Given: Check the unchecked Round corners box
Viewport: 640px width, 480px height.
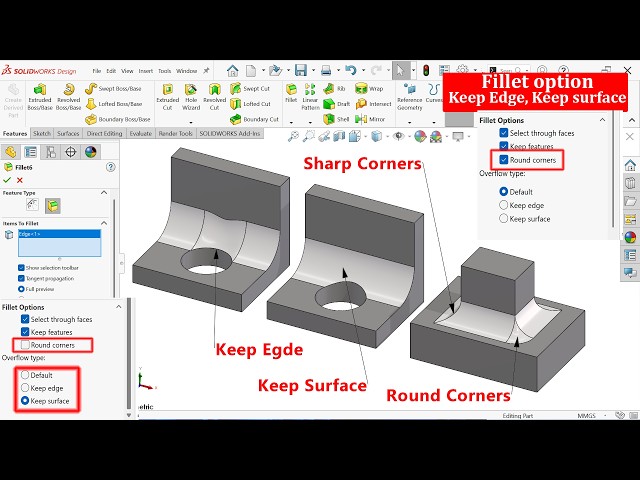Looking at the screenshot, I should point(25,345).
